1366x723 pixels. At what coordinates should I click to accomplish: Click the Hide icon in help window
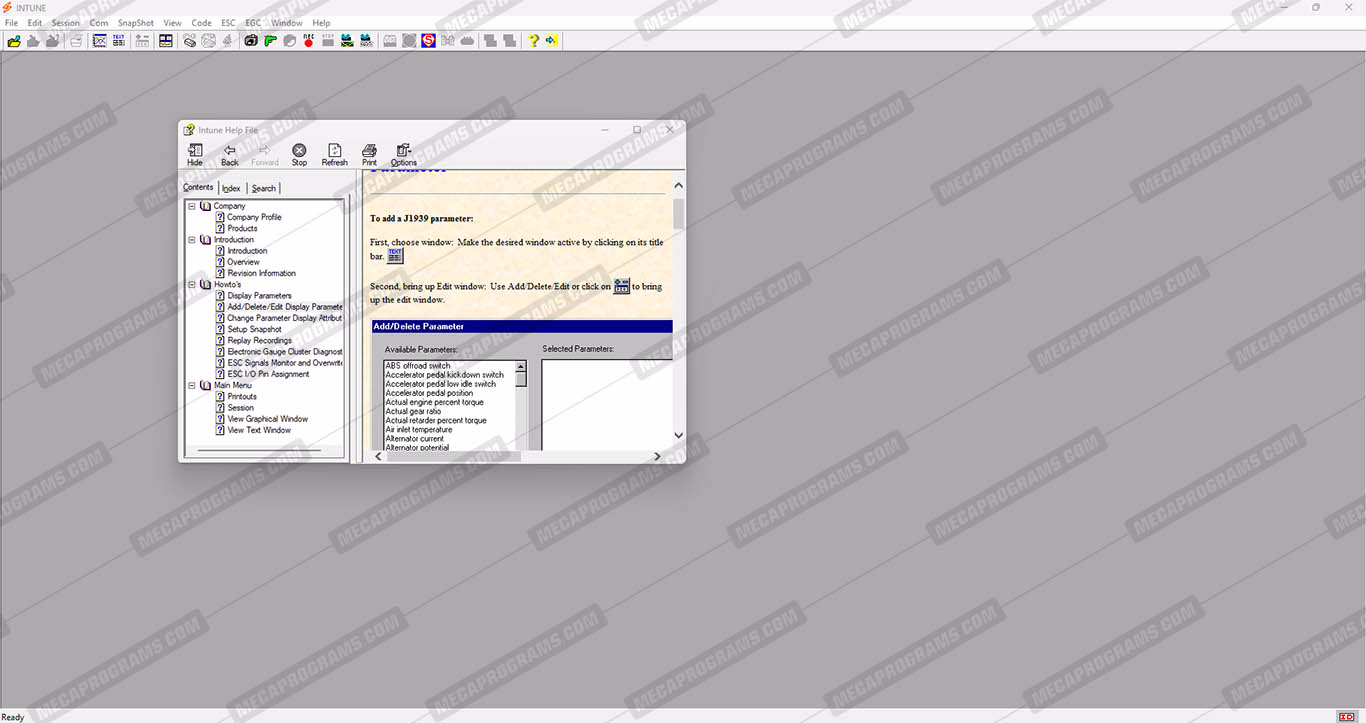click(195, 155)
